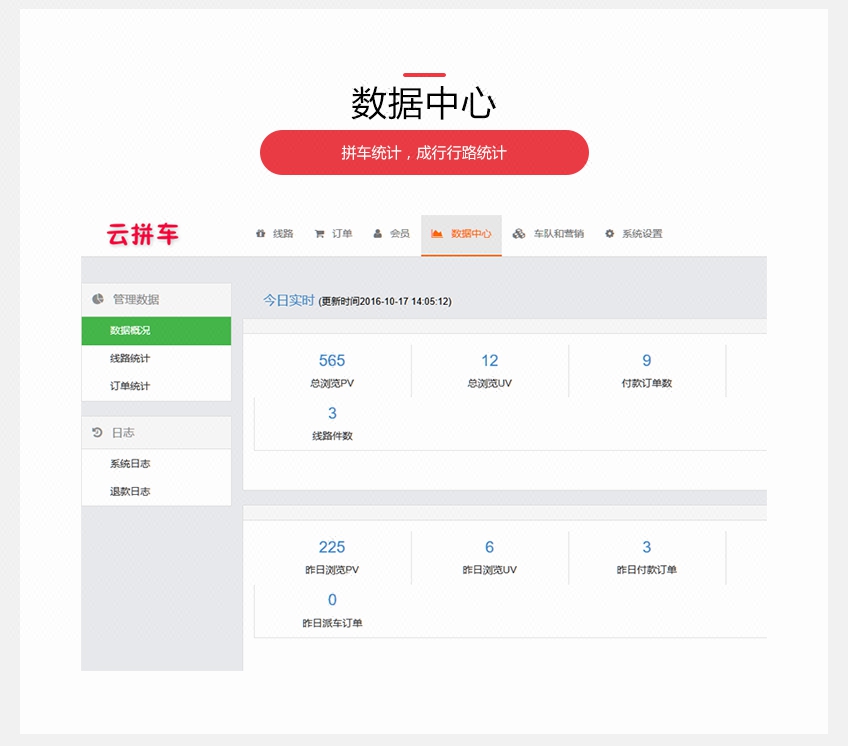The height and width of the screenshot is (746, 848).
Task: Select 数据概况 in the sidebar
Action: (156, 331)
